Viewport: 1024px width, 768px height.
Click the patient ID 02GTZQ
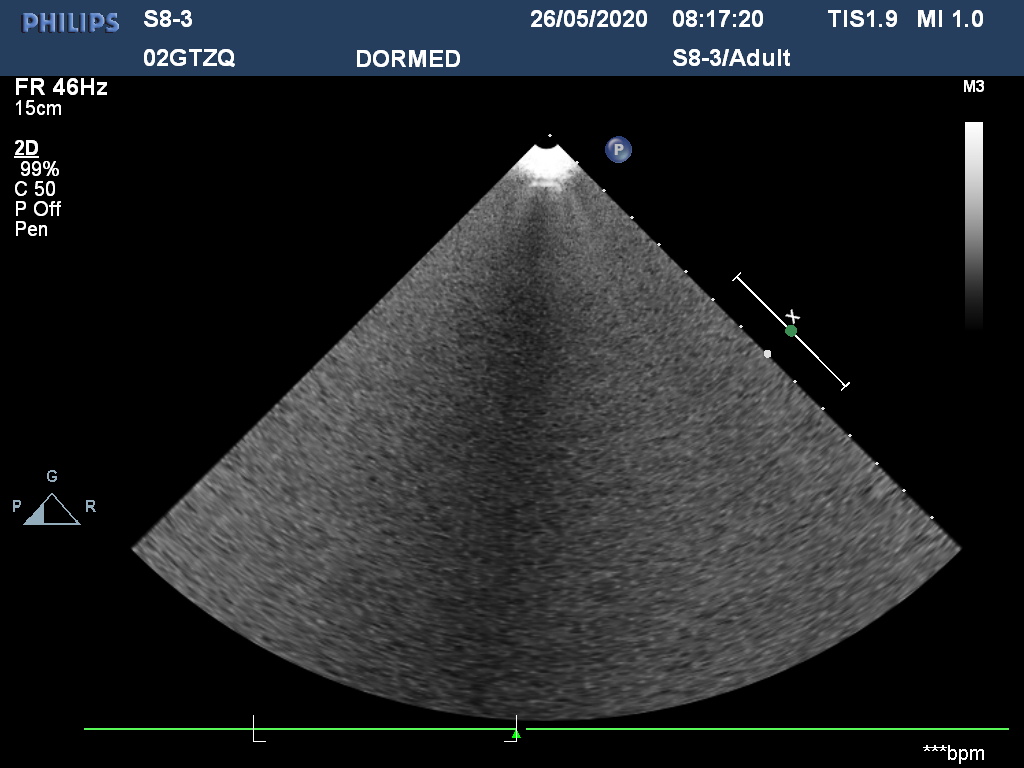click(189, 58)
